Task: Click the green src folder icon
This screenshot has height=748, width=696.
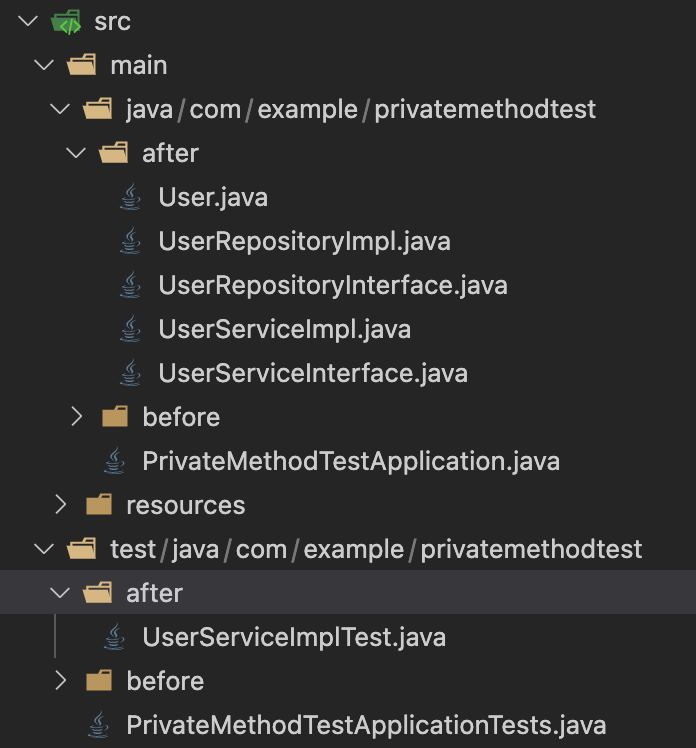Action: 65,21
